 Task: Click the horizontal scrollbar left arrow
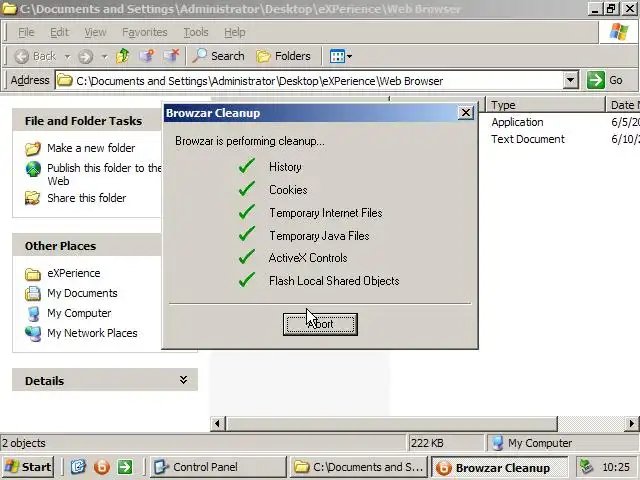pyautogui.click(x=217, y=424)
